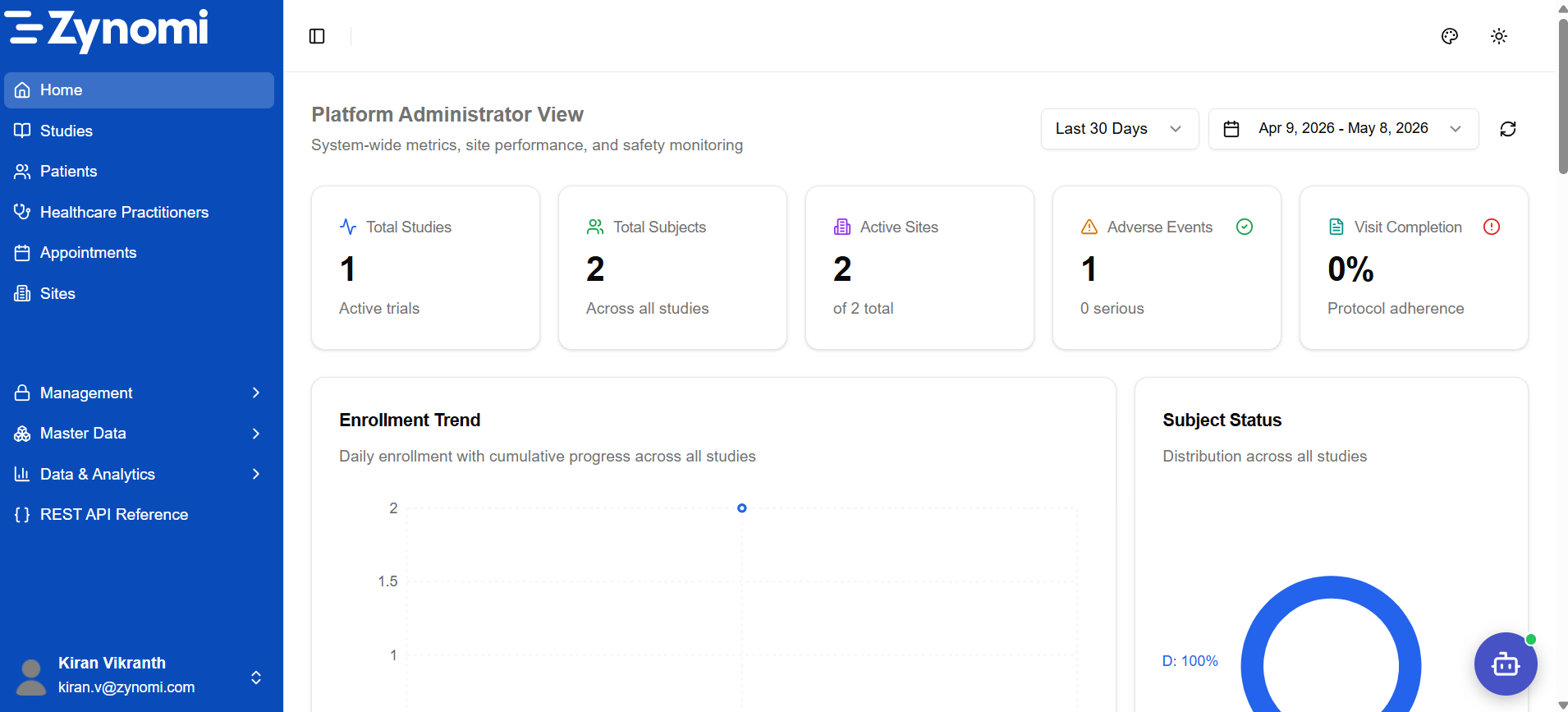Click the 'of 2 total' text
The width and height of the screenshot is (1568, 712).
tap(863, 309)
